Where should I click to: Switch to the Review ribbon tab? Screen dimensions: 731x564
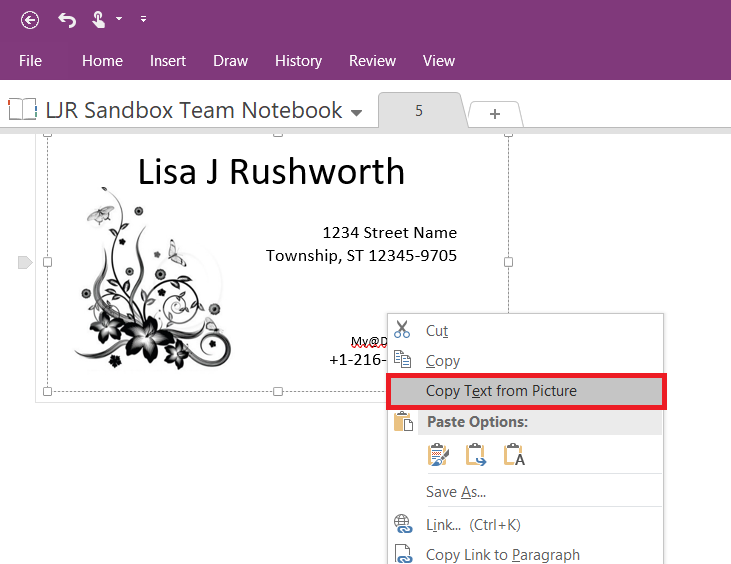372,61
